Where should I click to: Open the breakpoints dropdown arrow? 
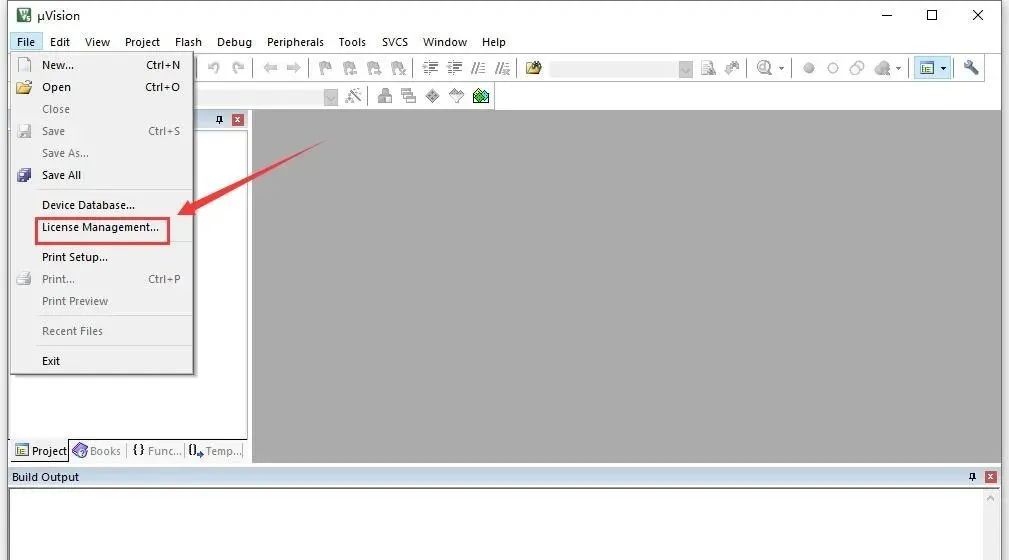point(898,68)
